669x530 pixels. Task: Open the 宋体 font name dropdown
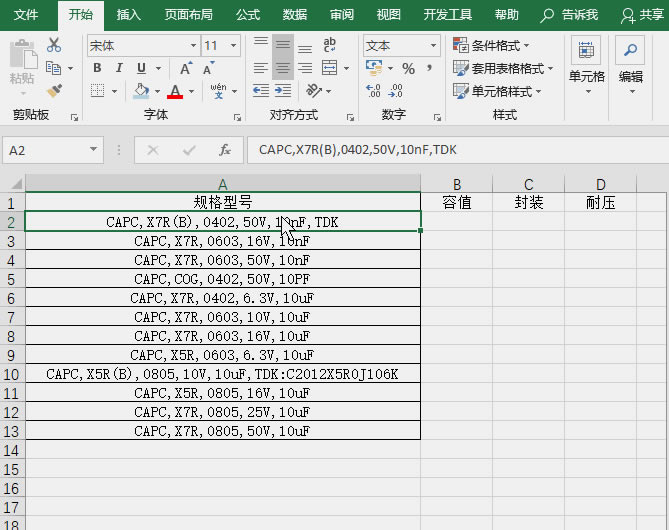pyautogui.click(x=193, y=45)
